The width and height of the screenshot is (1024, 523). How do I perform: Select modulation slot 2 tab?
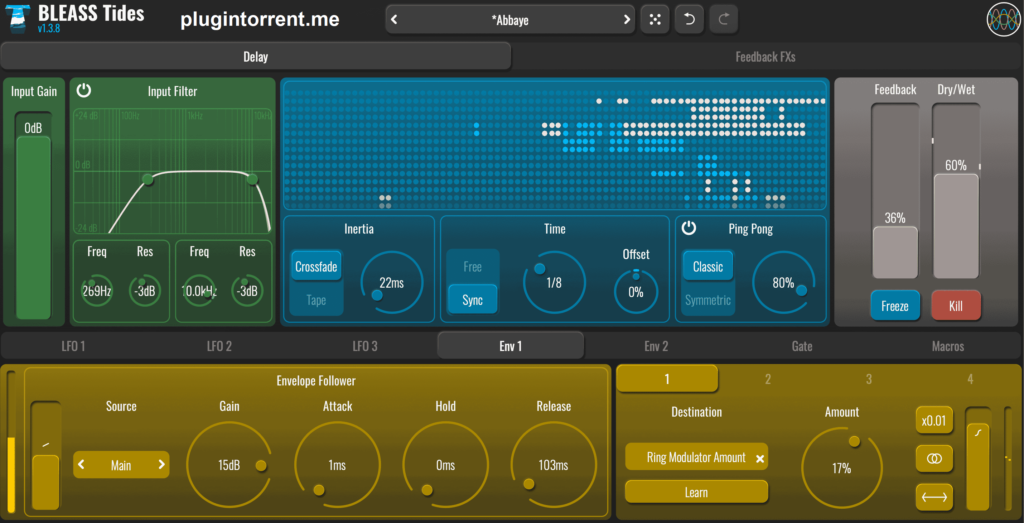(x=768, y=379)
